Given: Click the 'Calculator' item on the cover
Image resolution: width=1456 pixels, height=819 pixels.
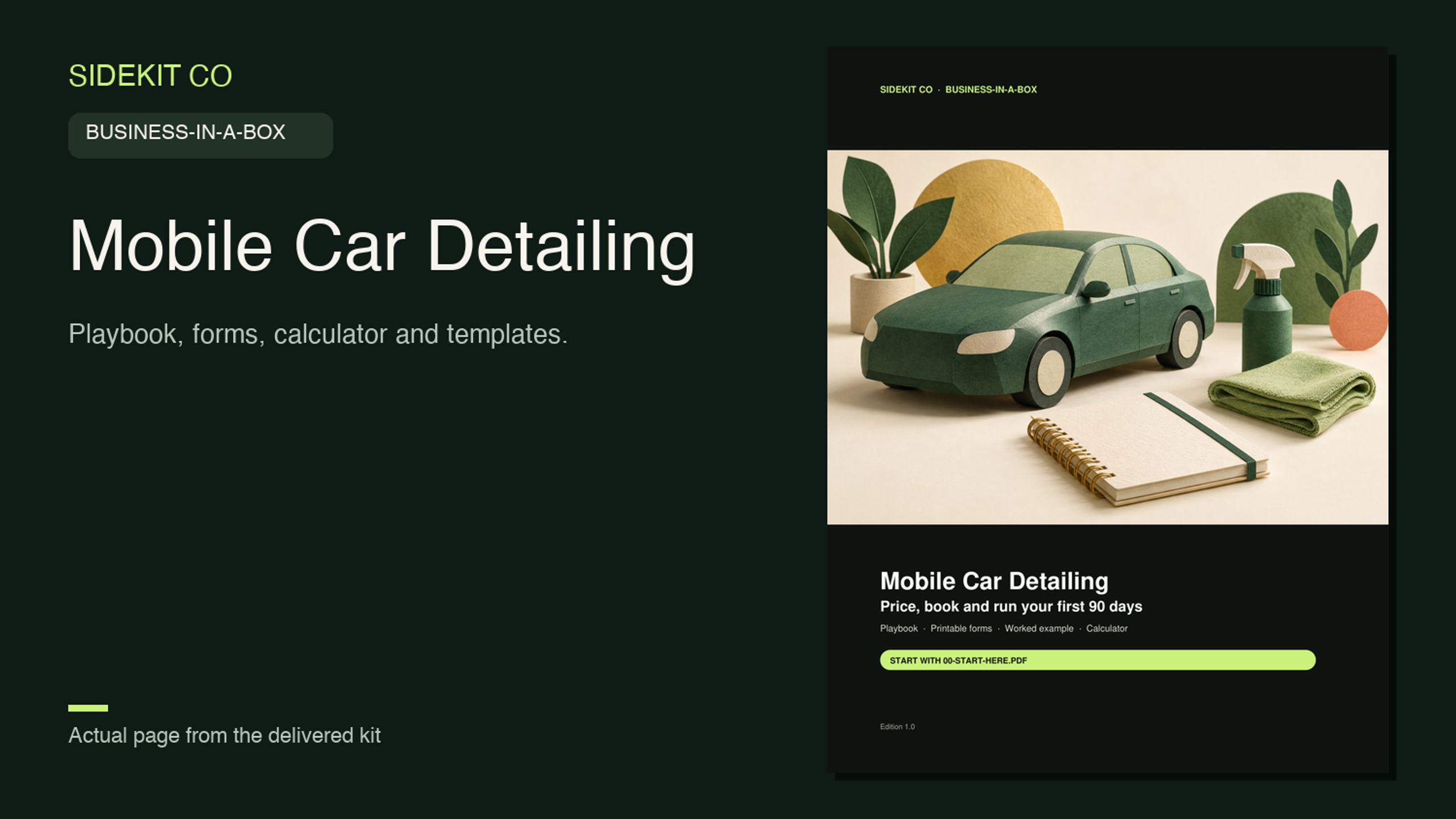Looking at the screenshot, I should [x=1107, y=628].
